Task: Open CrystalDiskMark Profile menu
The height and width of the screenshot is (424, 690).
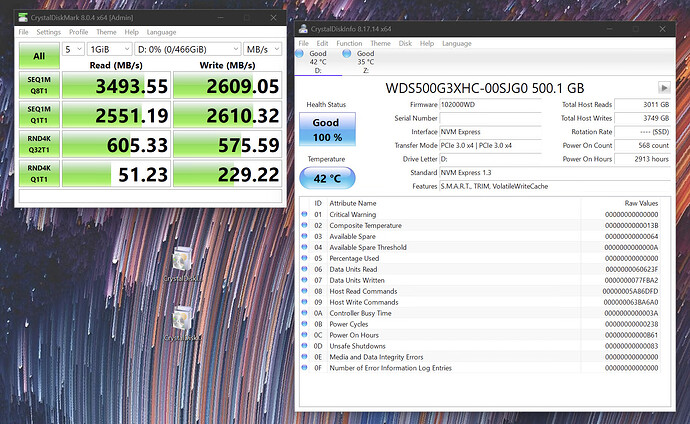Action: click(78, 32)
